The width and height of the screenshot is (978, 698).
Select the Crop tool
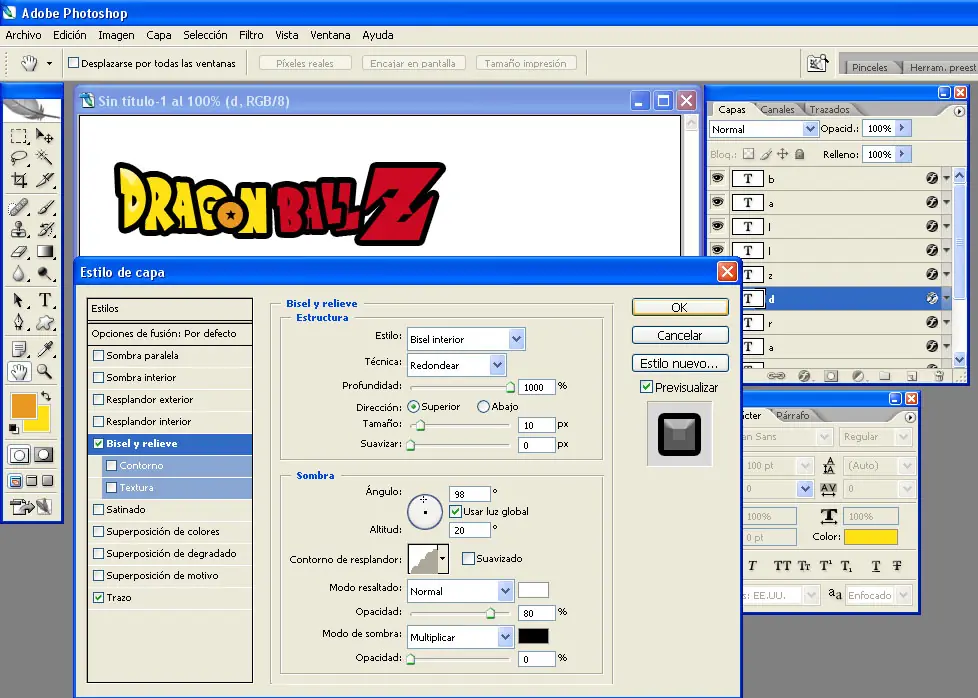click(x=19, y=180)
